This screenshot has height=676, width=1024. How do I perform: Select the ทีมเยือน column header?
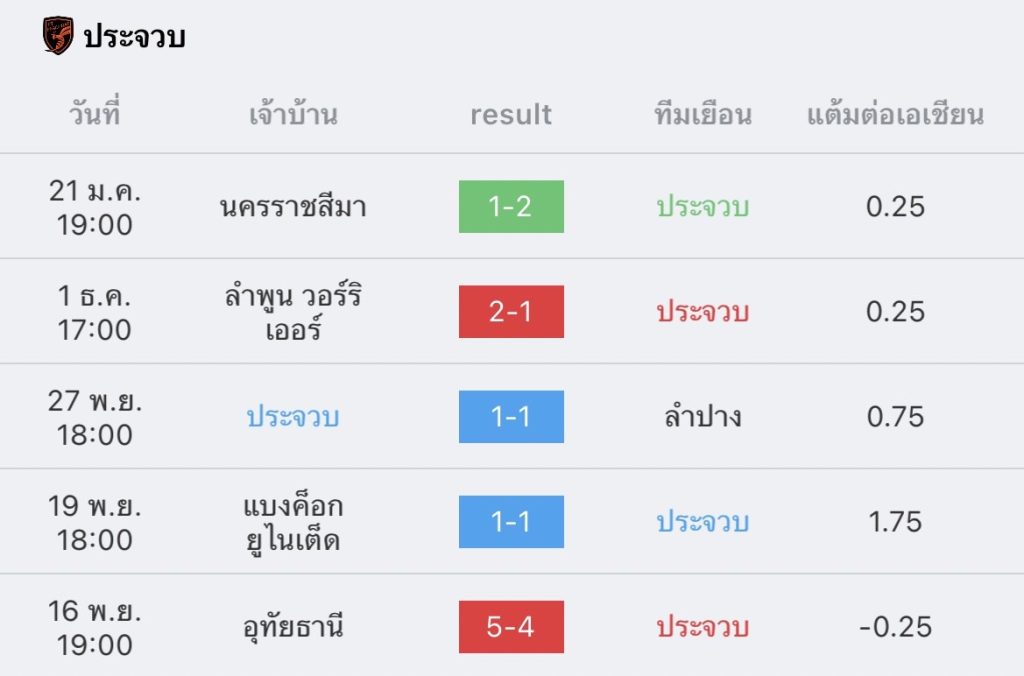tap(703, 115)
